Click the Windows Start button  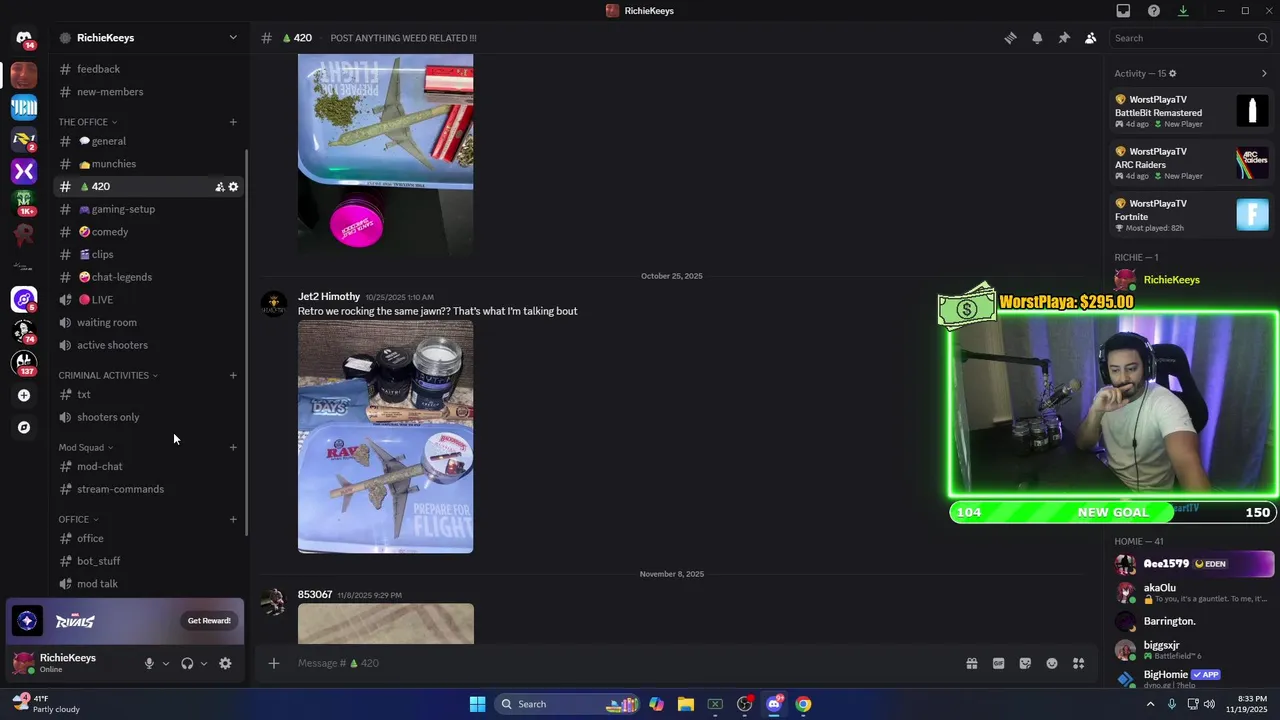click(x=477, y=704)
